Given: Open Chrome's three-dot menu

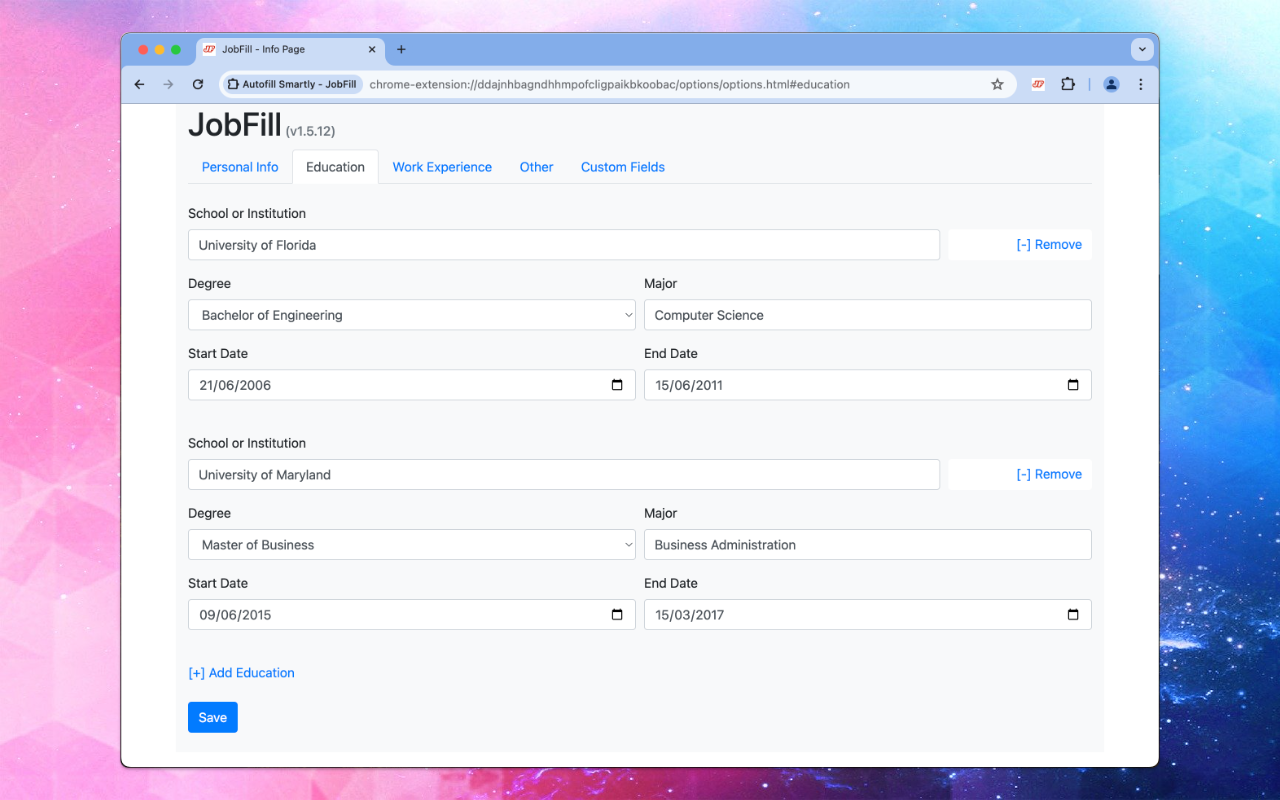Looking at the screenshot, I should (x=1141, y=85).
